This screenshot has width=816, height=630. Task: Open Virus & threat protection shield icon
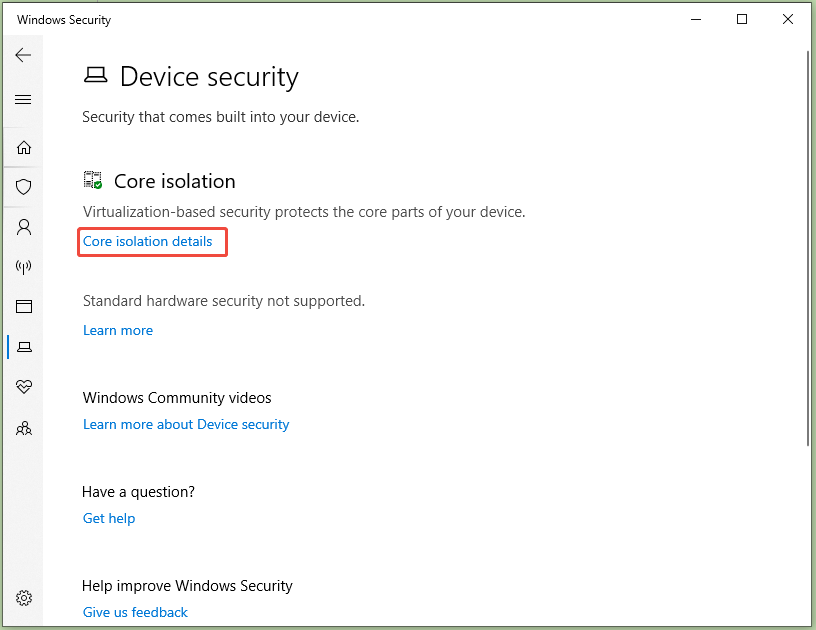click(23, 187)
